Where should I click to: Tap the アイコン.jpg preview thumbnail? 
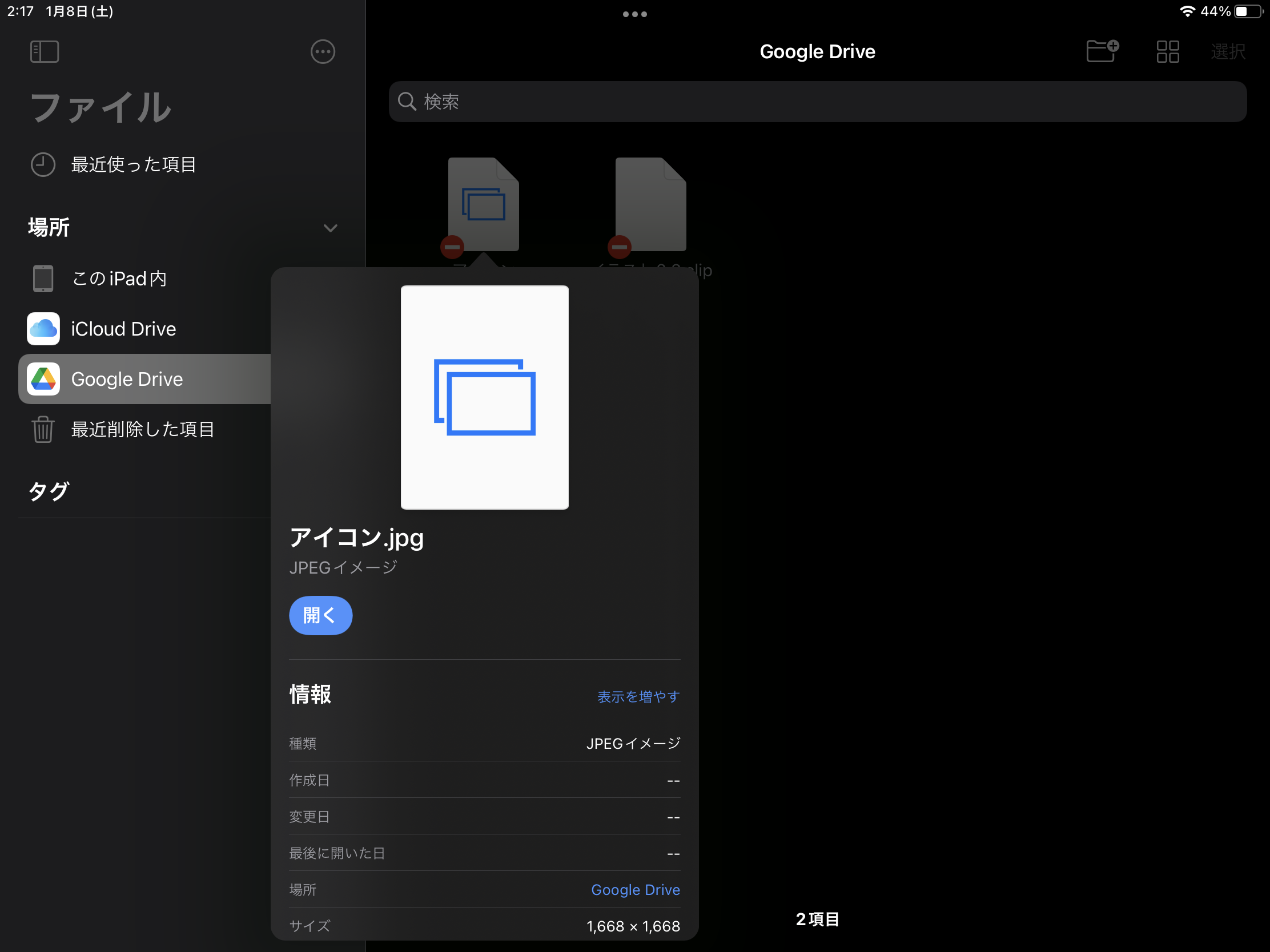[x=484, y=397]
